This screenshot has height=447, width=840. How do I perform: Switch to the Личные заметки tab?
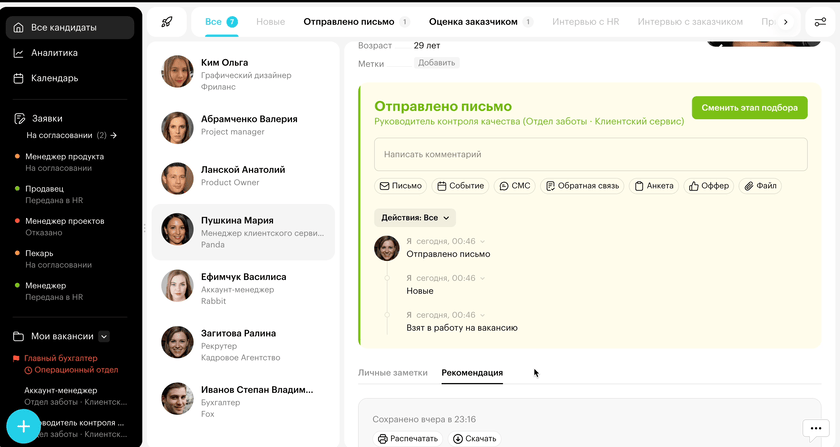[392, 372]
